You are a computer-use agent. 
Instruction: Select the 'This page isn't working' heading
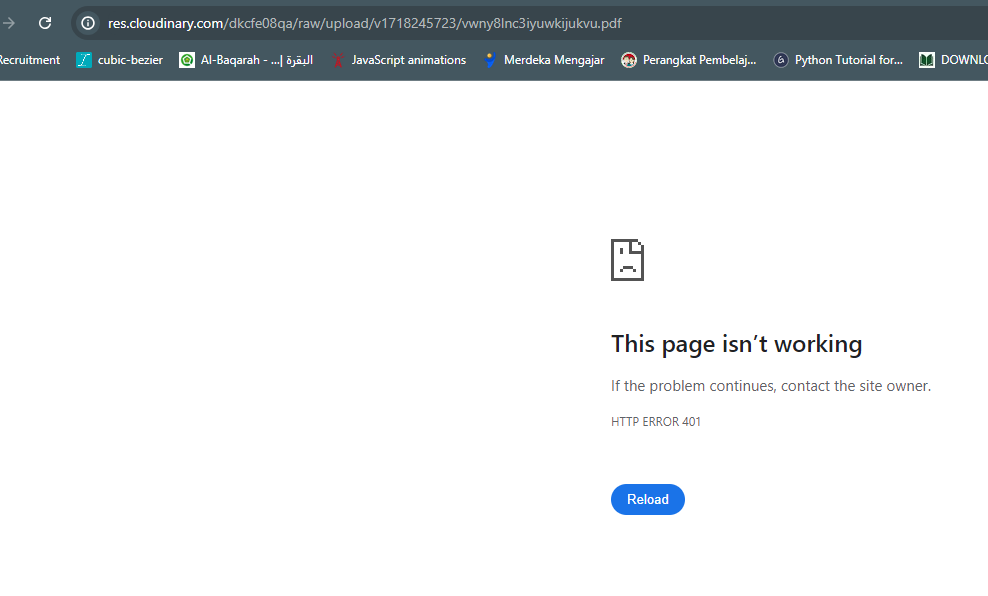737,344
